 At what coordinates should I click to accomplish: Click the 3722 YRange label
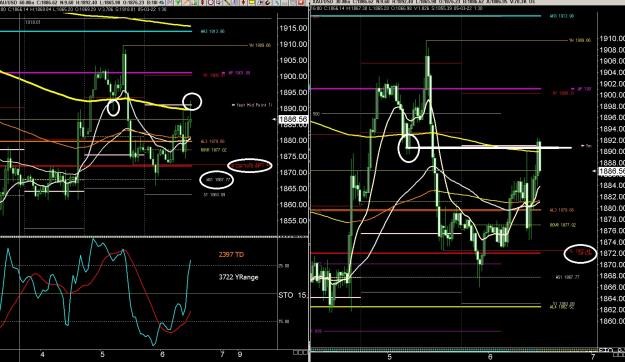[238, 277]
